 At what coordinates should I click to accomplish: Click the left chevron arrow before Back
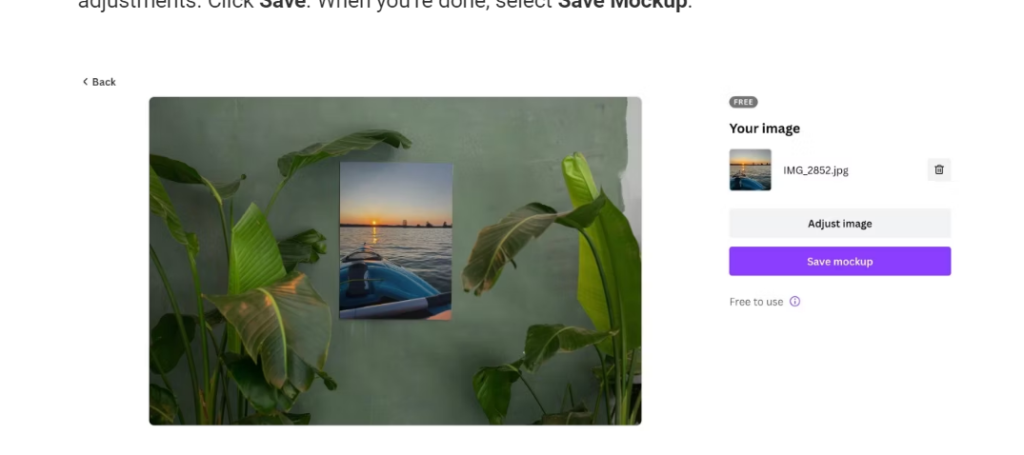[x=85, y=82]
